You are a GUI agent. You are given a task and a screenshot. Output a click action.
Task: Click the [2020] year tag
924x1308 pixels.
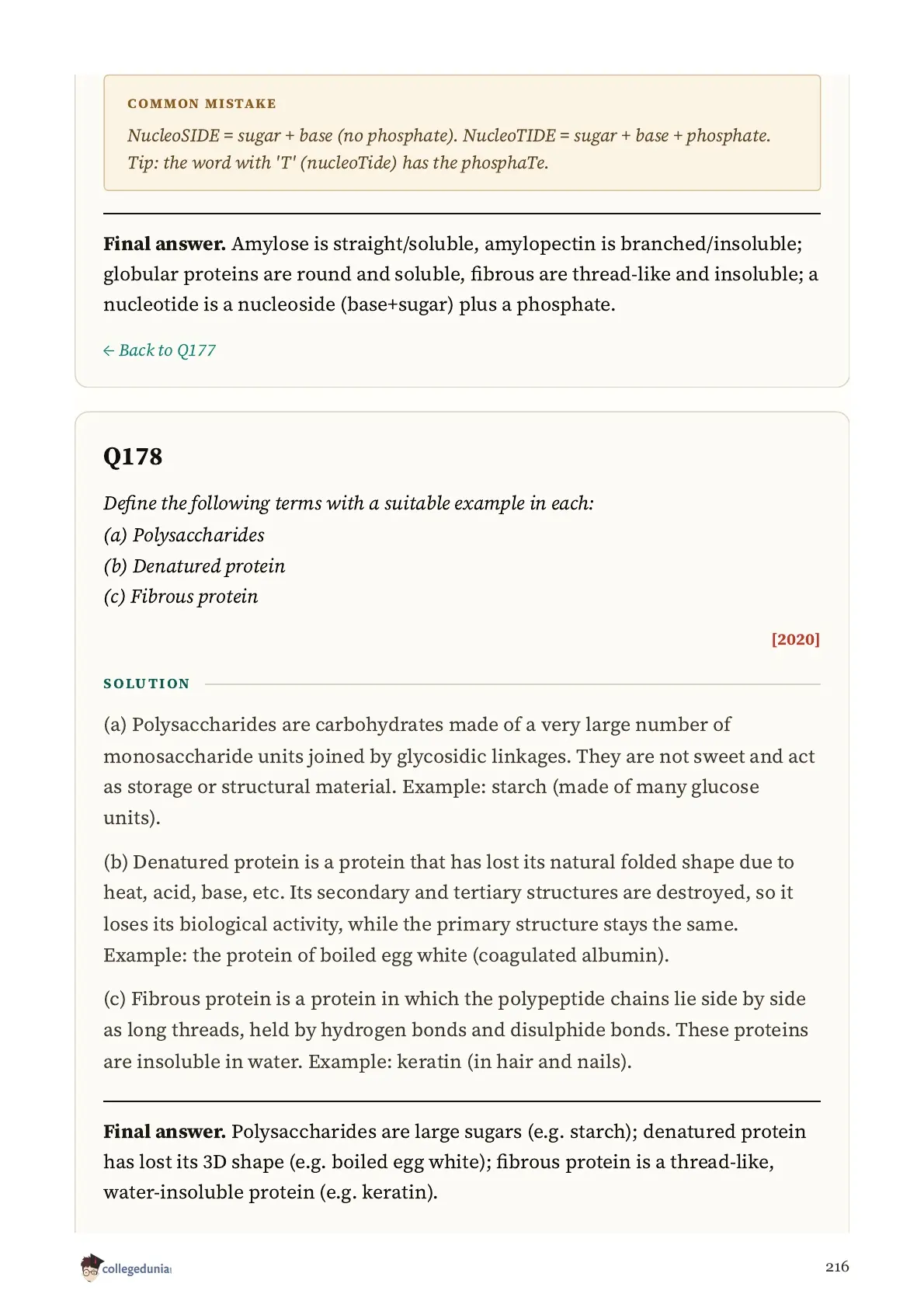click(x=795, y=639)
